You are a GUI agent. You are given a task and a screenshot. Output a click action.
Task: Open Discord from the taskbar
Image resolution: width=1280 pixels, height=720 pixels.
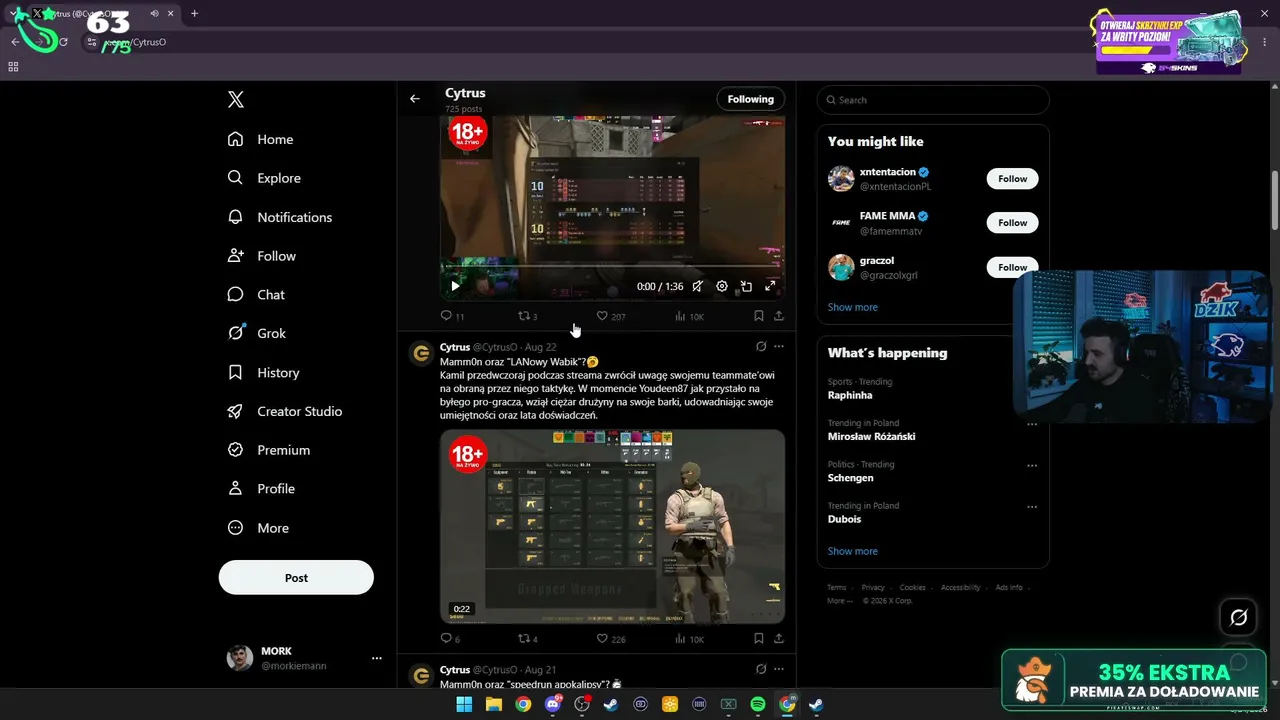click(553, 704)
